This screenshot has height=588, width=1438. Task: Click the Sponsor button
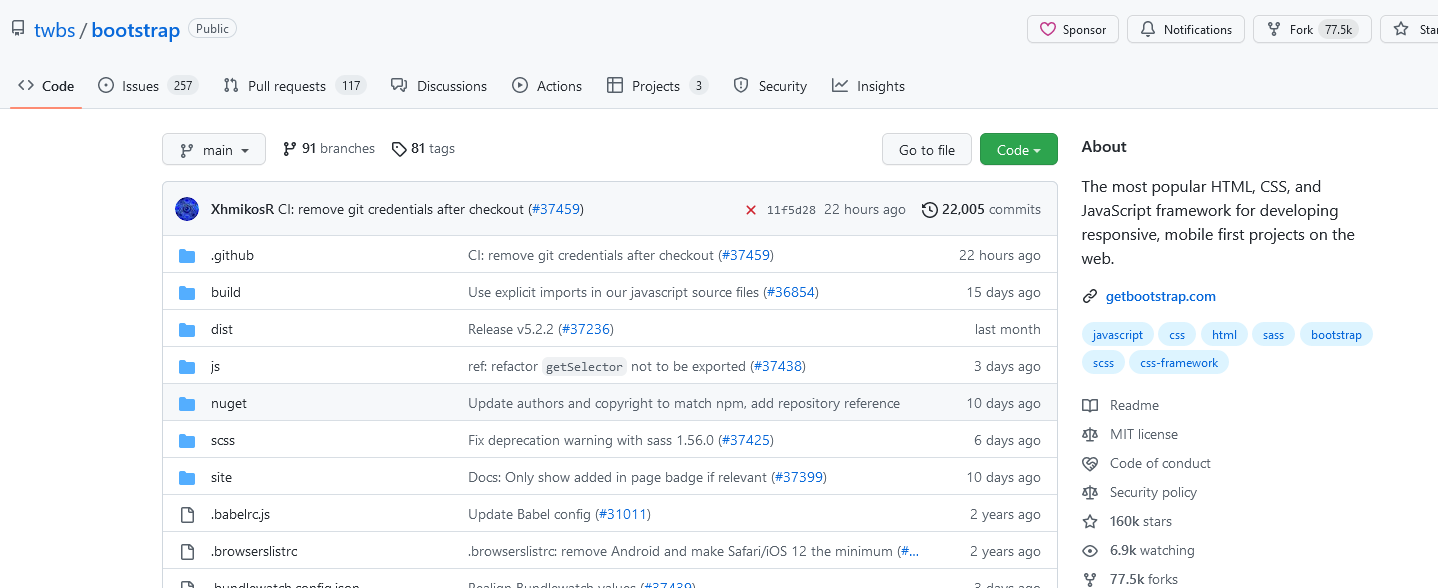pos(1073,29)
